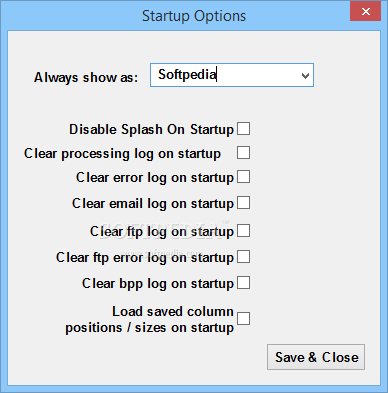This screenshot has height=393, width=388.
Task: Tick the Clear processing log on startup checkbox
Action: [243, 153]
